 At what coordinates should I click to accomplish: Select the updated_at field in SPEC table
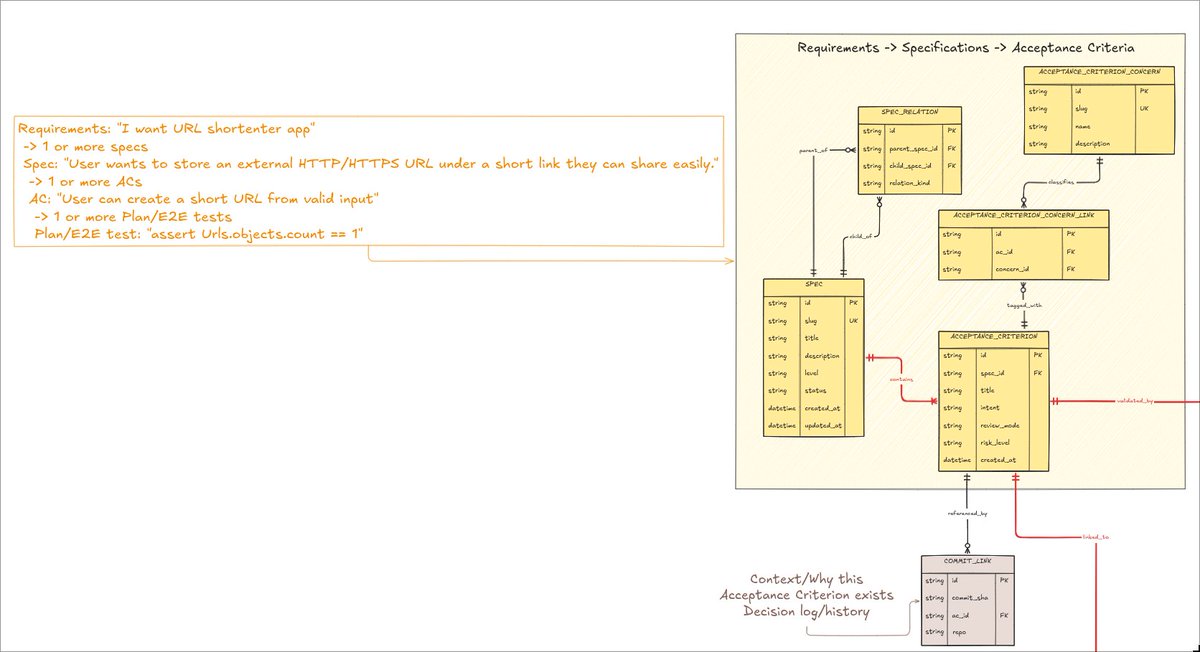[x=822, y=426]
